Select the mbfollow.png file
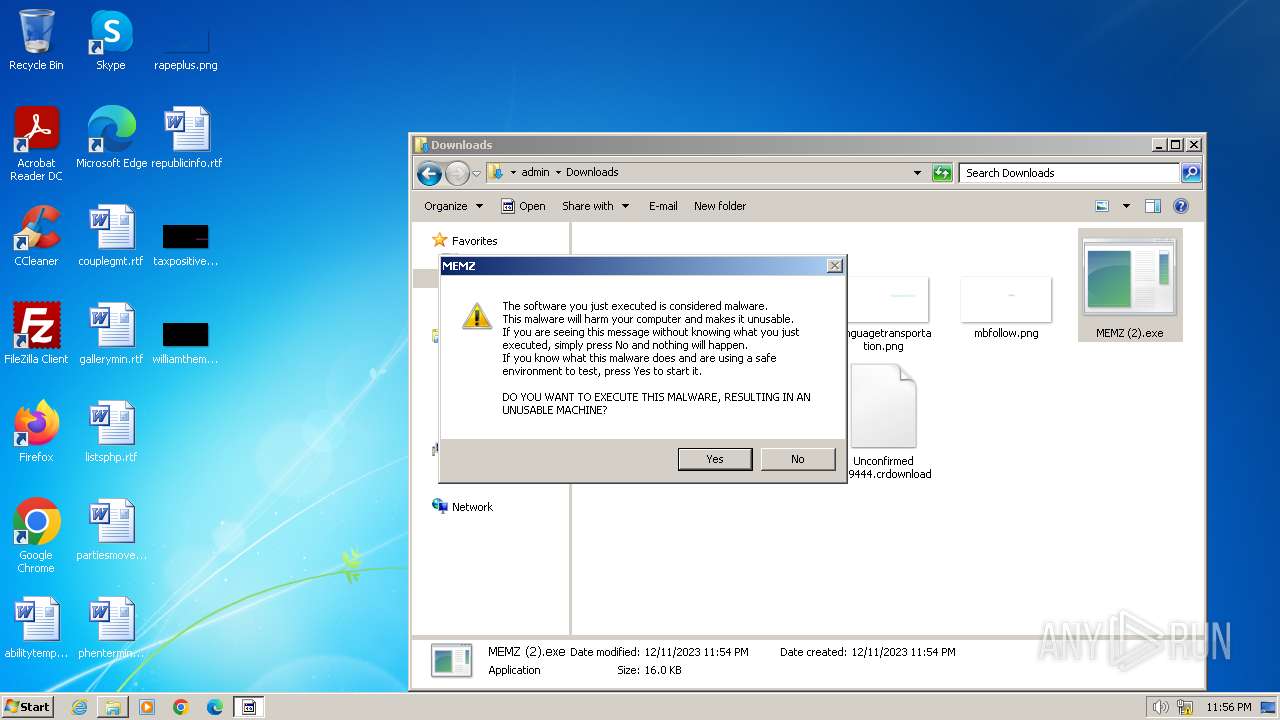Image resolution: width=1280 pixels, height=720 pixels. click(1006, 309)
